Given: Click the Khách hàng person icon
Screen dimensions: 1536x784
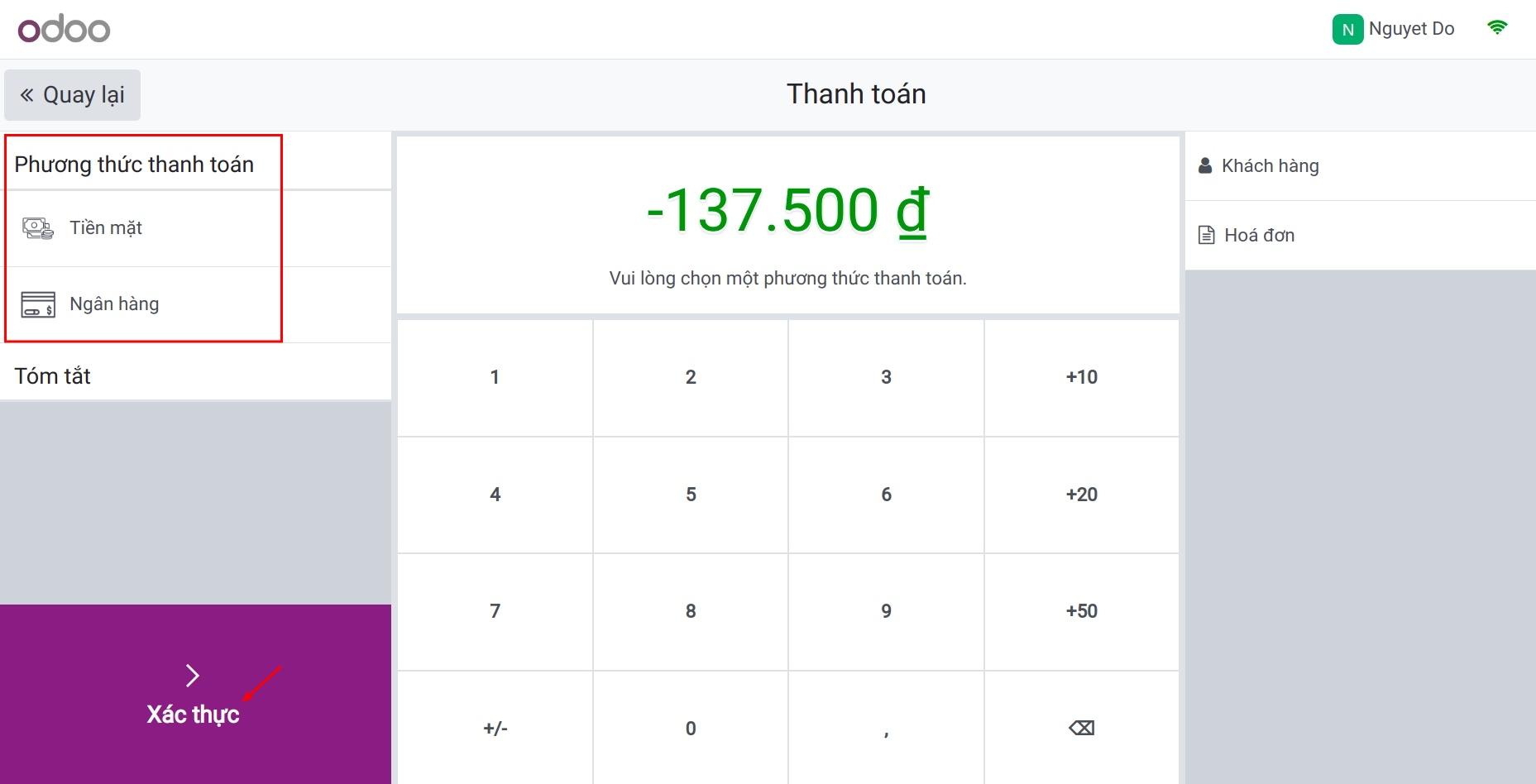Looking at the screenshot, I should (x=1205, y=166).
